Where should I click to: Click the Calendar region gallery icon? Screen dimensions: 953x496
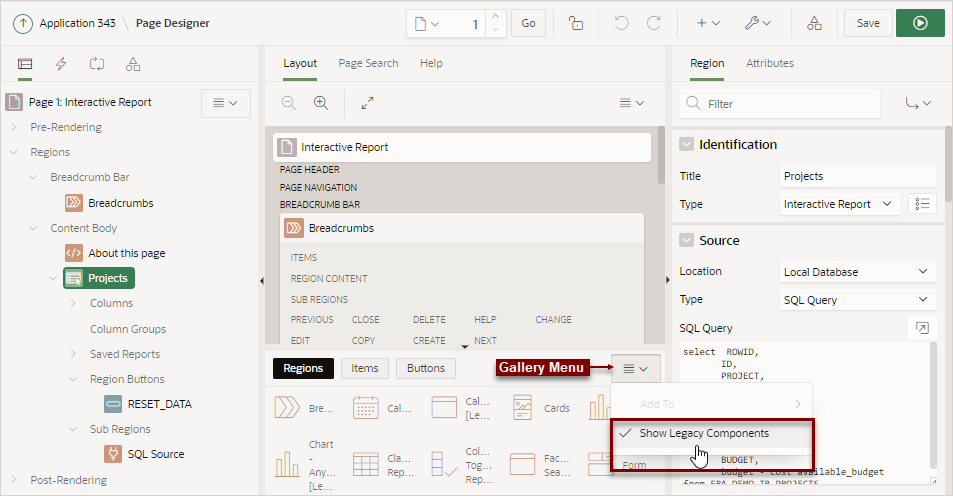pyautogui.click(x=365, y=408)
